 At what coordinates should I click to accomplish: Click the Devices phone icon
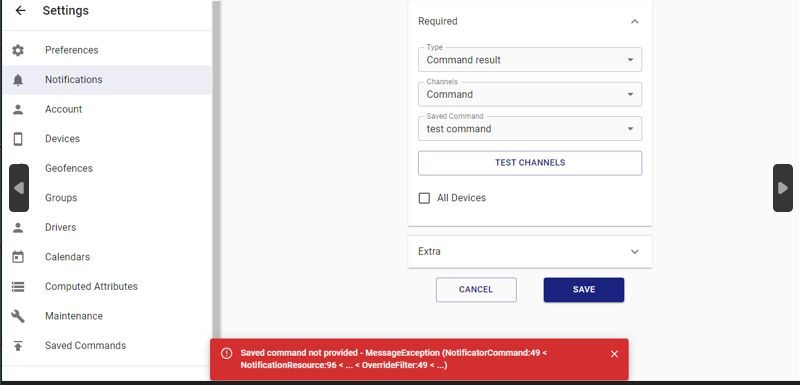tap(18, 139)
